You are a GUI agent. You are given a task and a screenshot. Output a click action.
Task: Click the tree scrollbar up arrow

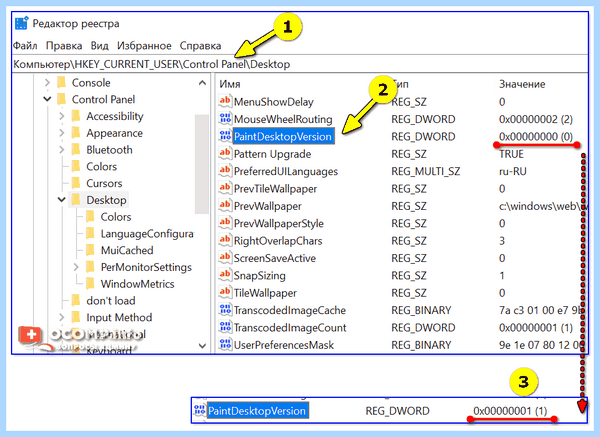click(202, 83)
